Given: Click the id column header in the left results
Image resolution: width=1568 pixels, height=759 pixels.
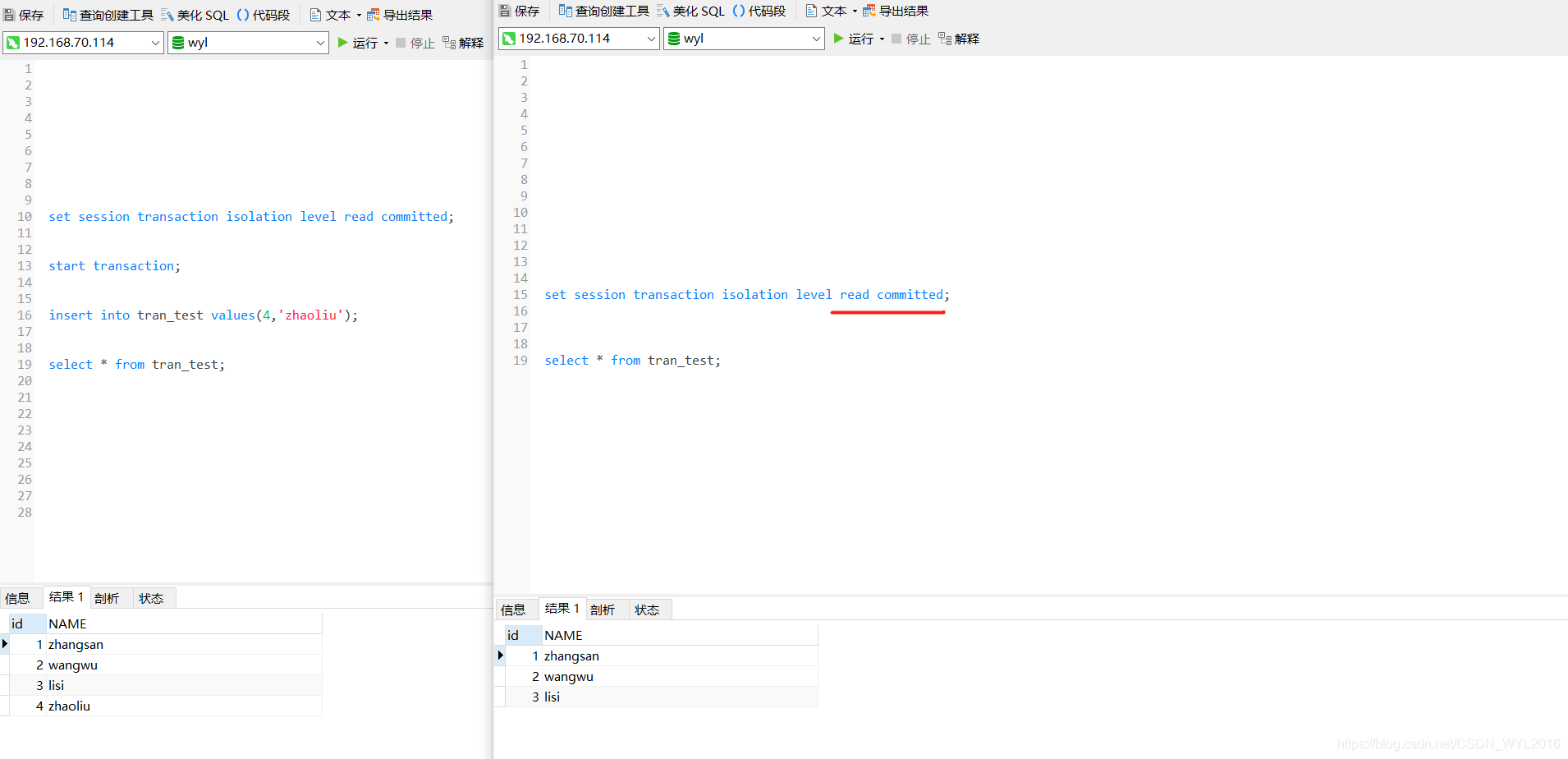Looking at the screenshot, I should 27,624.
